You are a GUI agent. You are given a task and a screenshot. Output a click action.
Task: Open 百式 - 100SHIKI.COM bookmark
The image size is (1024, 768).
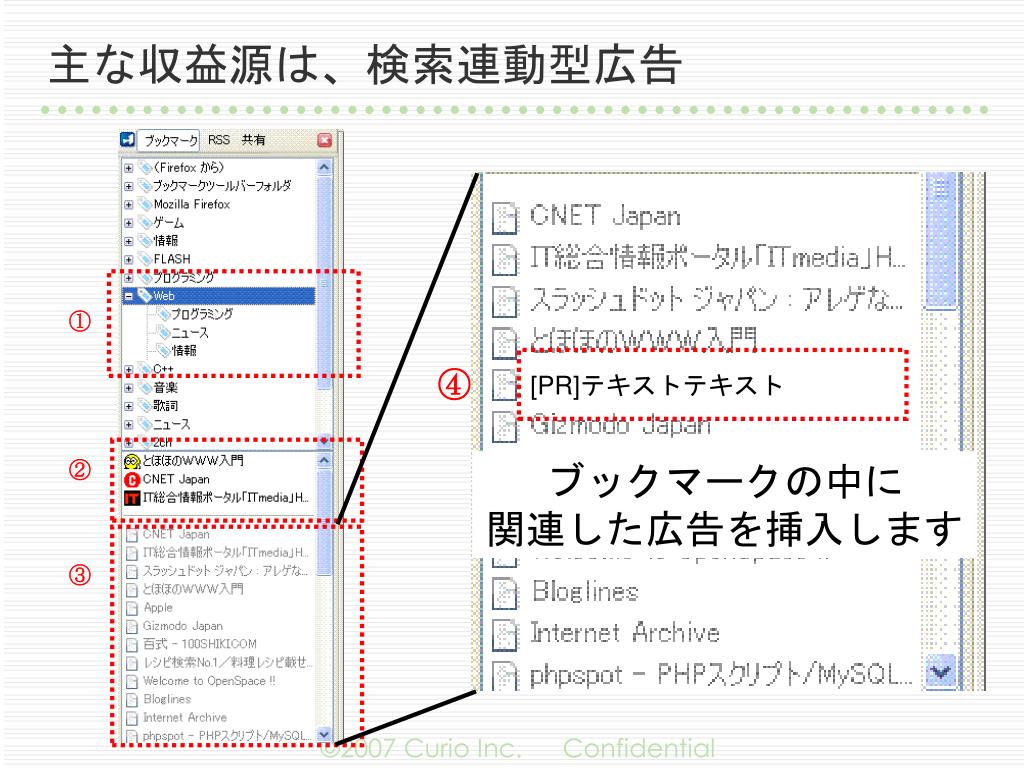200,644
